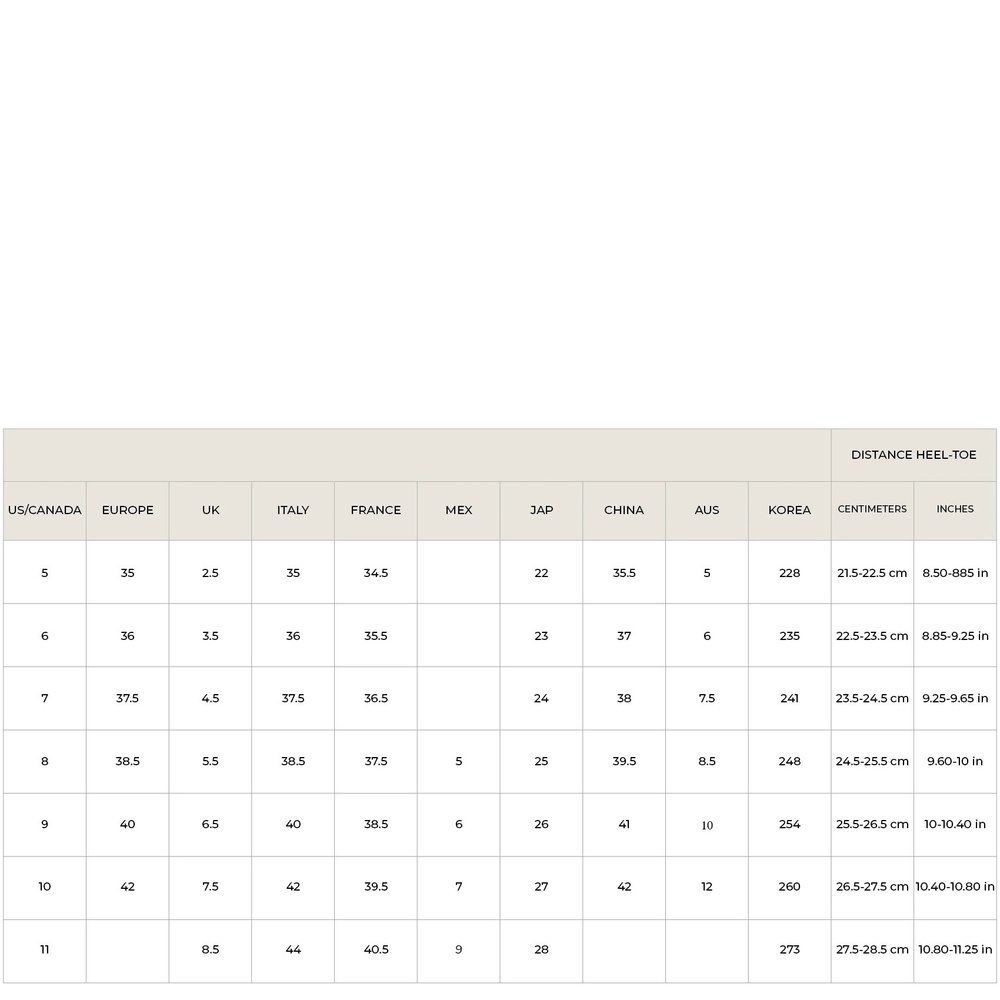Viewport: 1000px width, 1000px height.
Task: Select the EUROPE column header
Action: [128, 510]
